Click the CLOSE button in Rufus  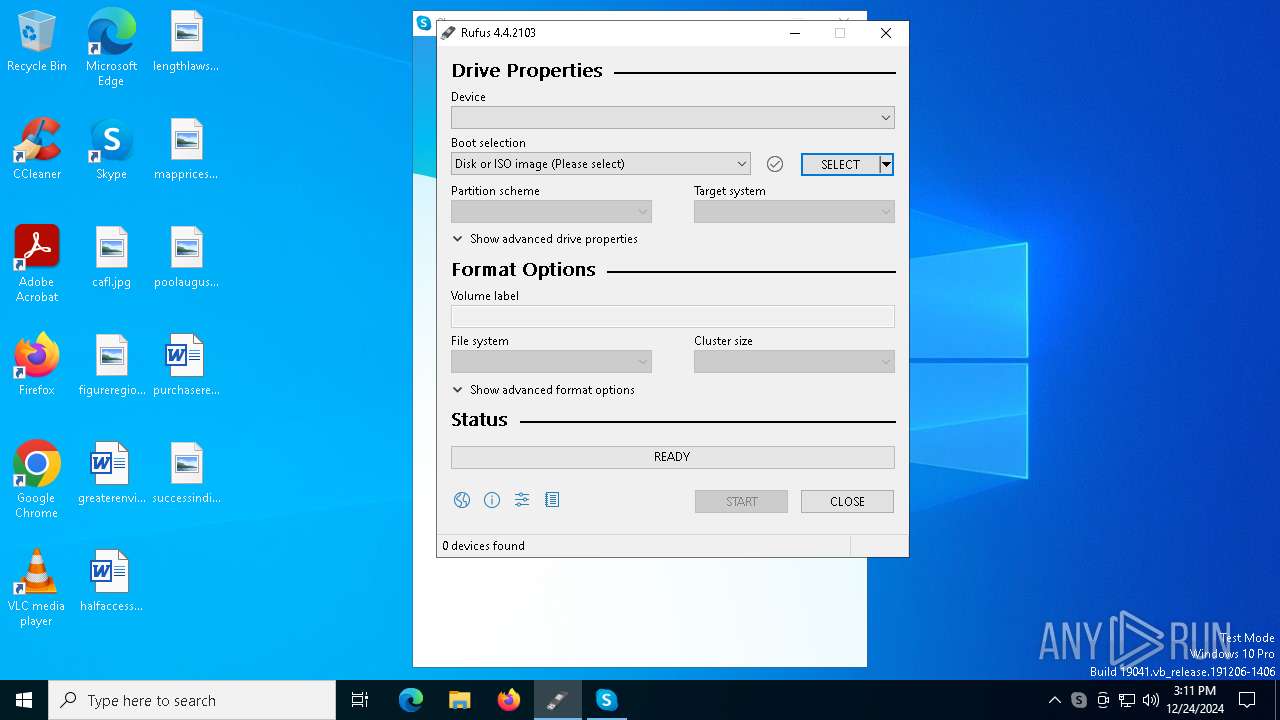(847, 502)
